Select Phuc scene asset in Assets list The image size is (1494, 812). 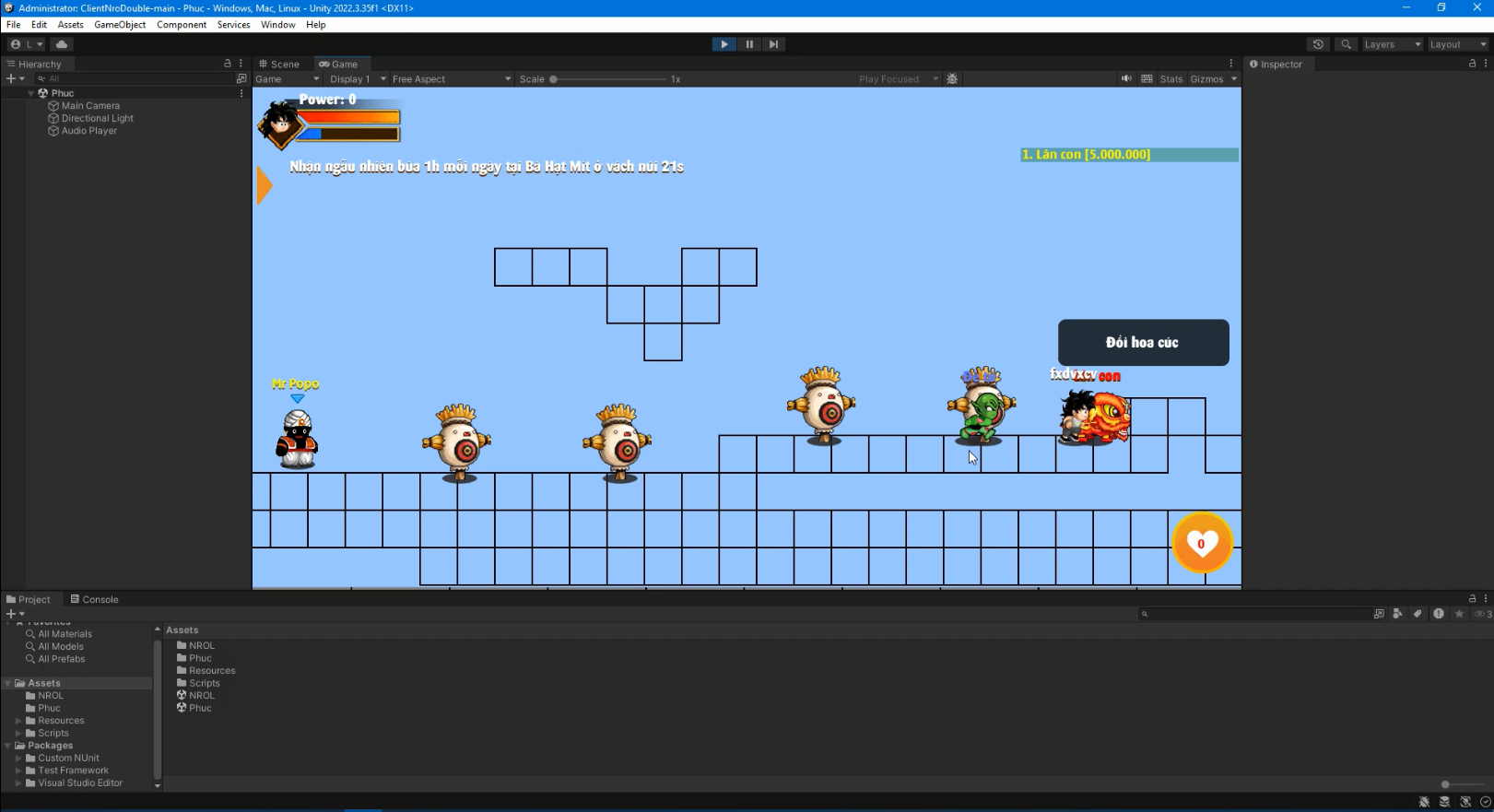pyautogui.click(x=194, y=708)
